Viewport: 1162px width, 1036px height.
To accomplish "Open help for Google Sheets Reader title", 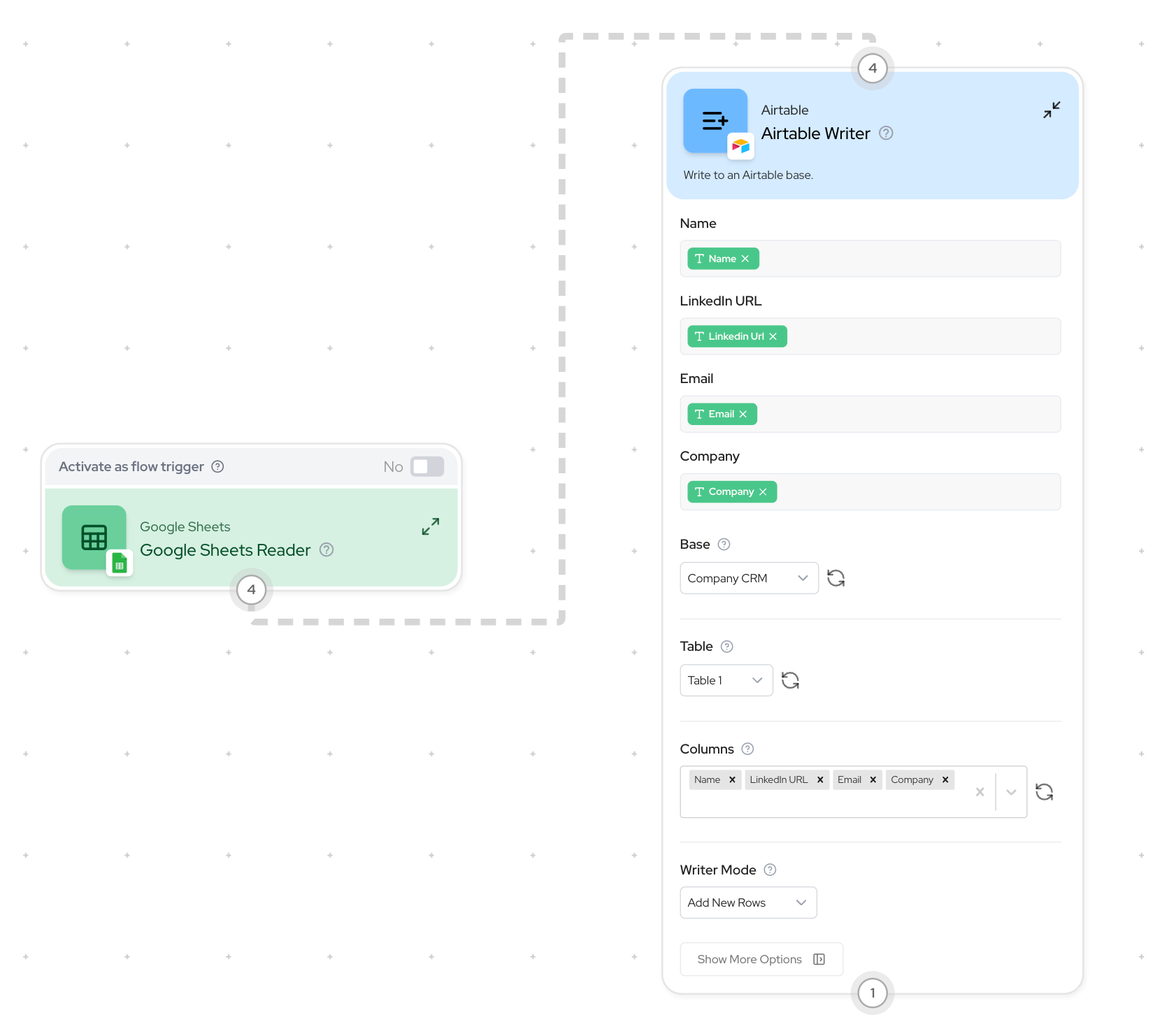I will 327,549.
